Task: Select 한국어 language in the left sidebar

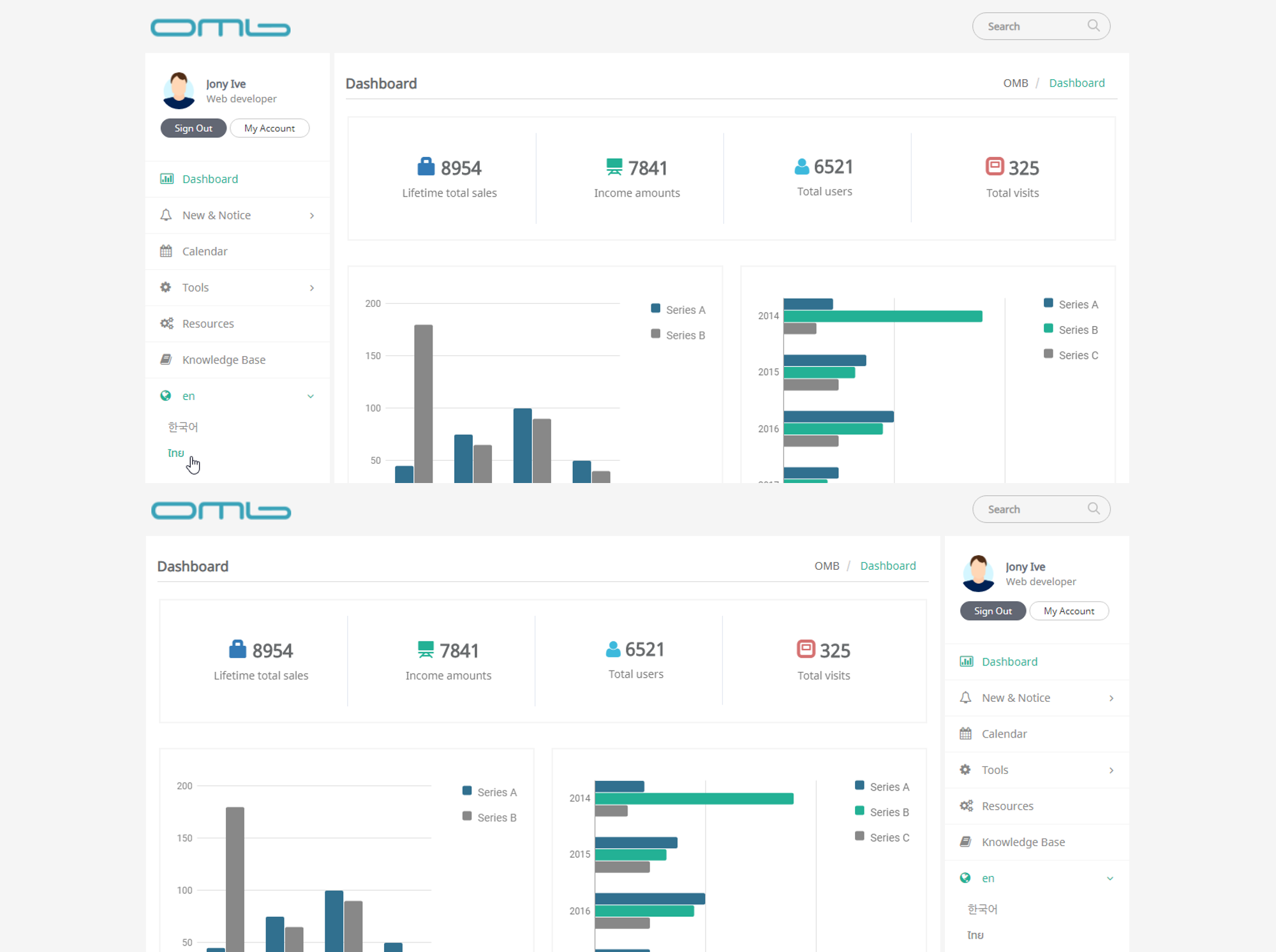Action: pyautogui.click(x=183, y=427)
